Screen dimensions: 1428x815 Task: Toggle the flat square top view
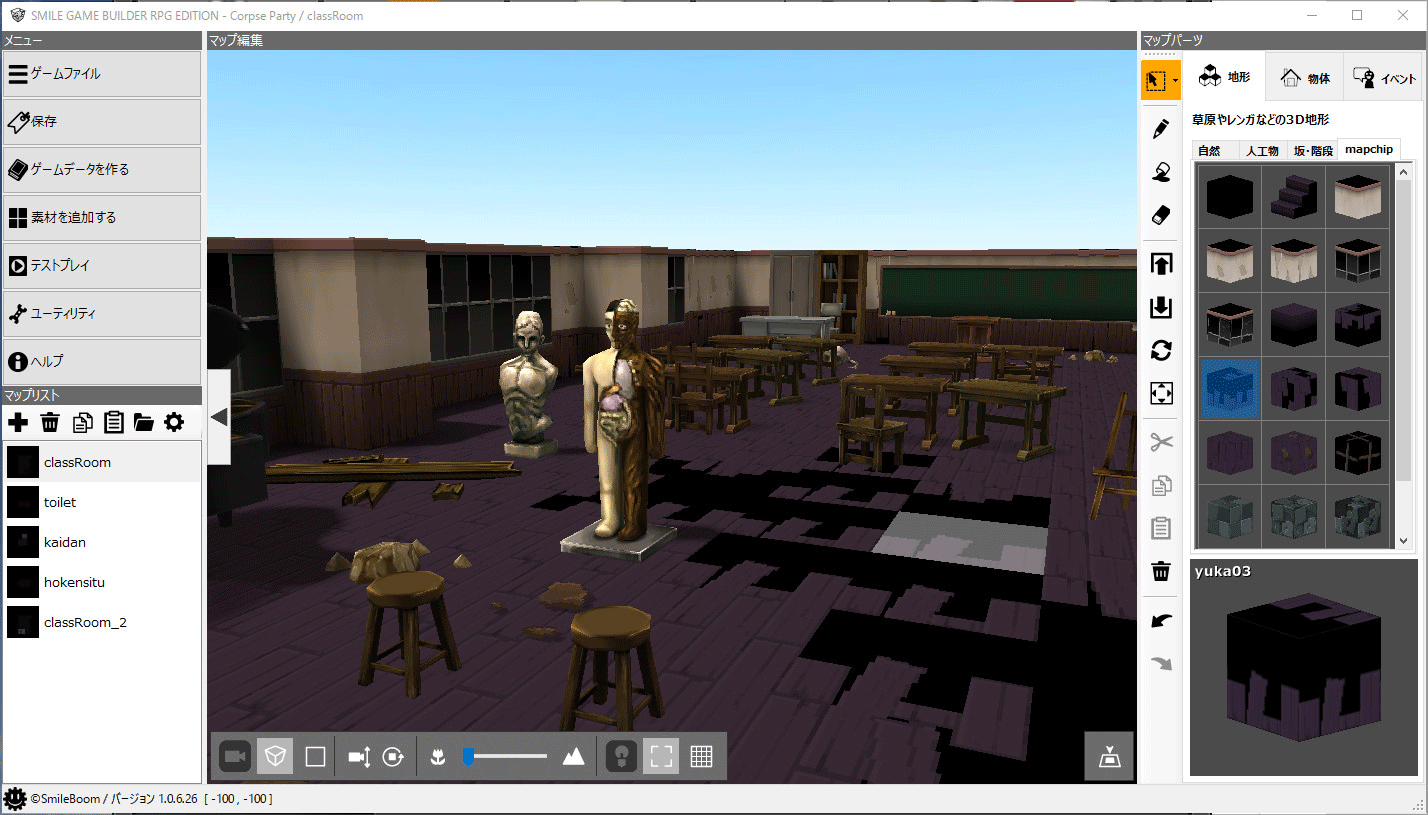click(x=315, y=757)
